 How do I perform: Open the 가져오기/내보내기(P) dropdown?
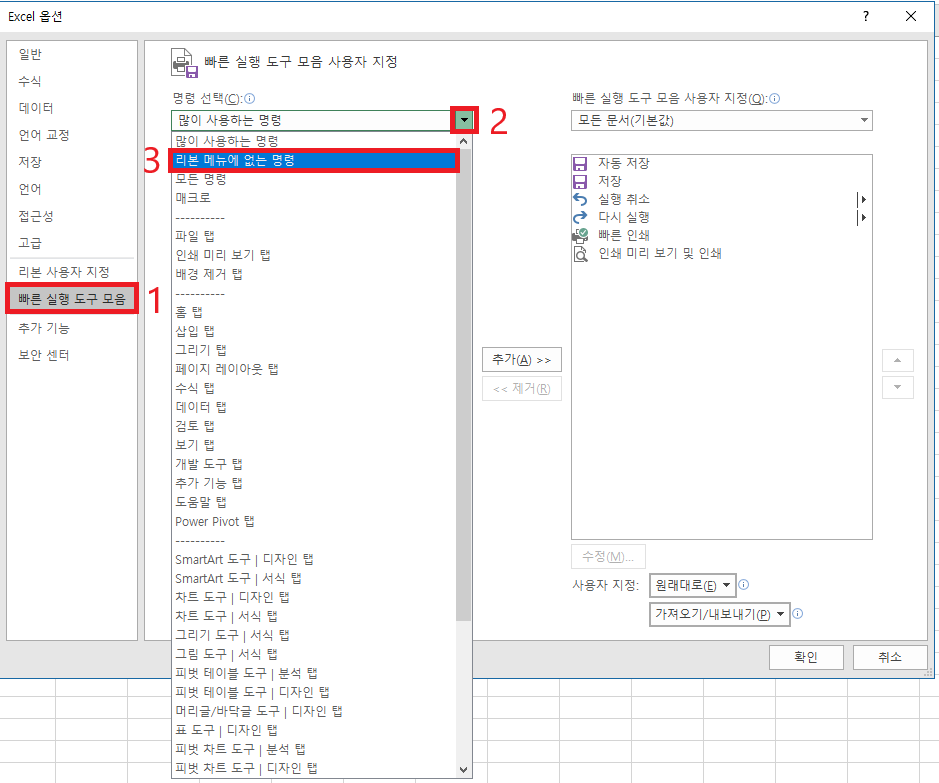pos(720,614)
